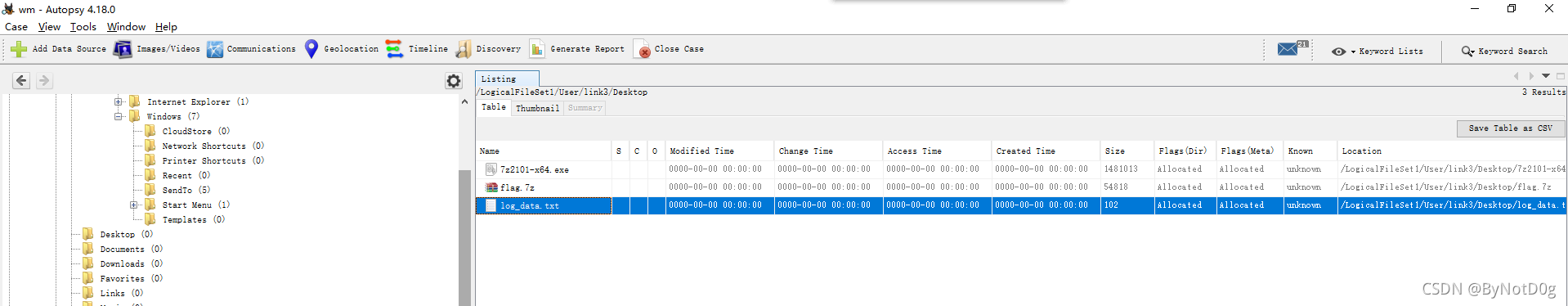The width and height of the screenshot is (1568, 306).
Task: Click the tree panel vertical scrollbar
Action: 464,237
